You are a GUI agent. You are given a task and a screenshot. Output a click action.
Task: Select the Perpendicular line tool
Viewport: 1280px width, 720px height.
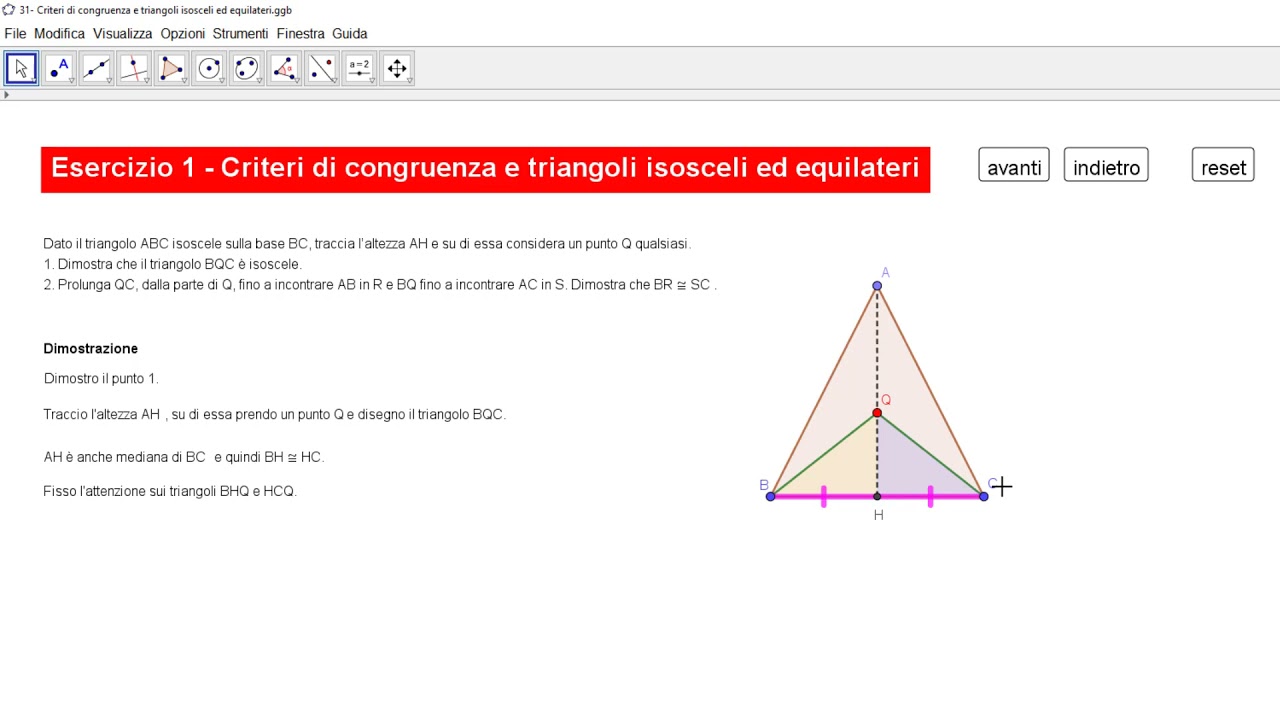coord(134,68)
